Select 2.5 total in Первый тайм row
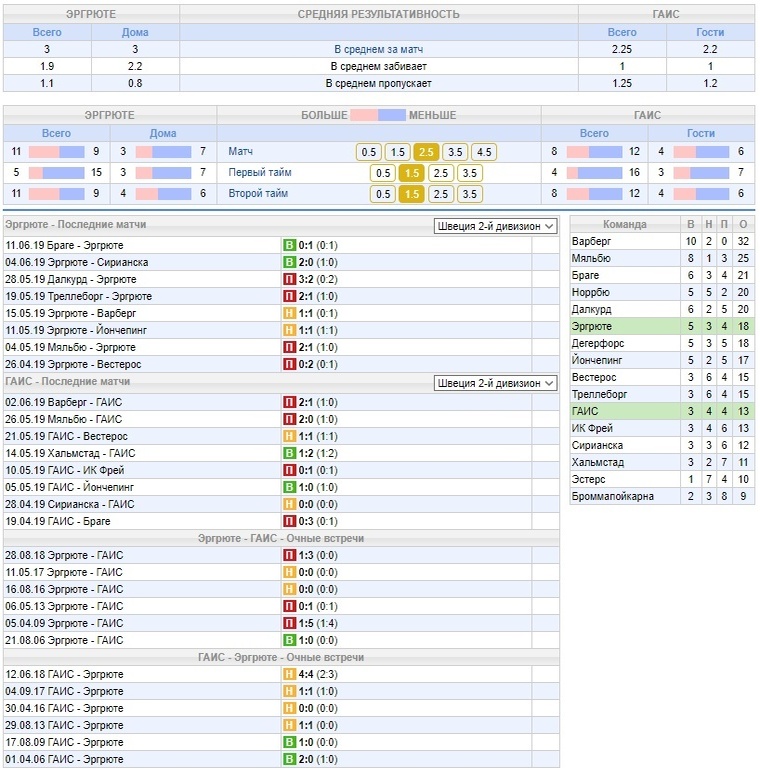The width and height of the screenshot is (760, 775). 441,173
